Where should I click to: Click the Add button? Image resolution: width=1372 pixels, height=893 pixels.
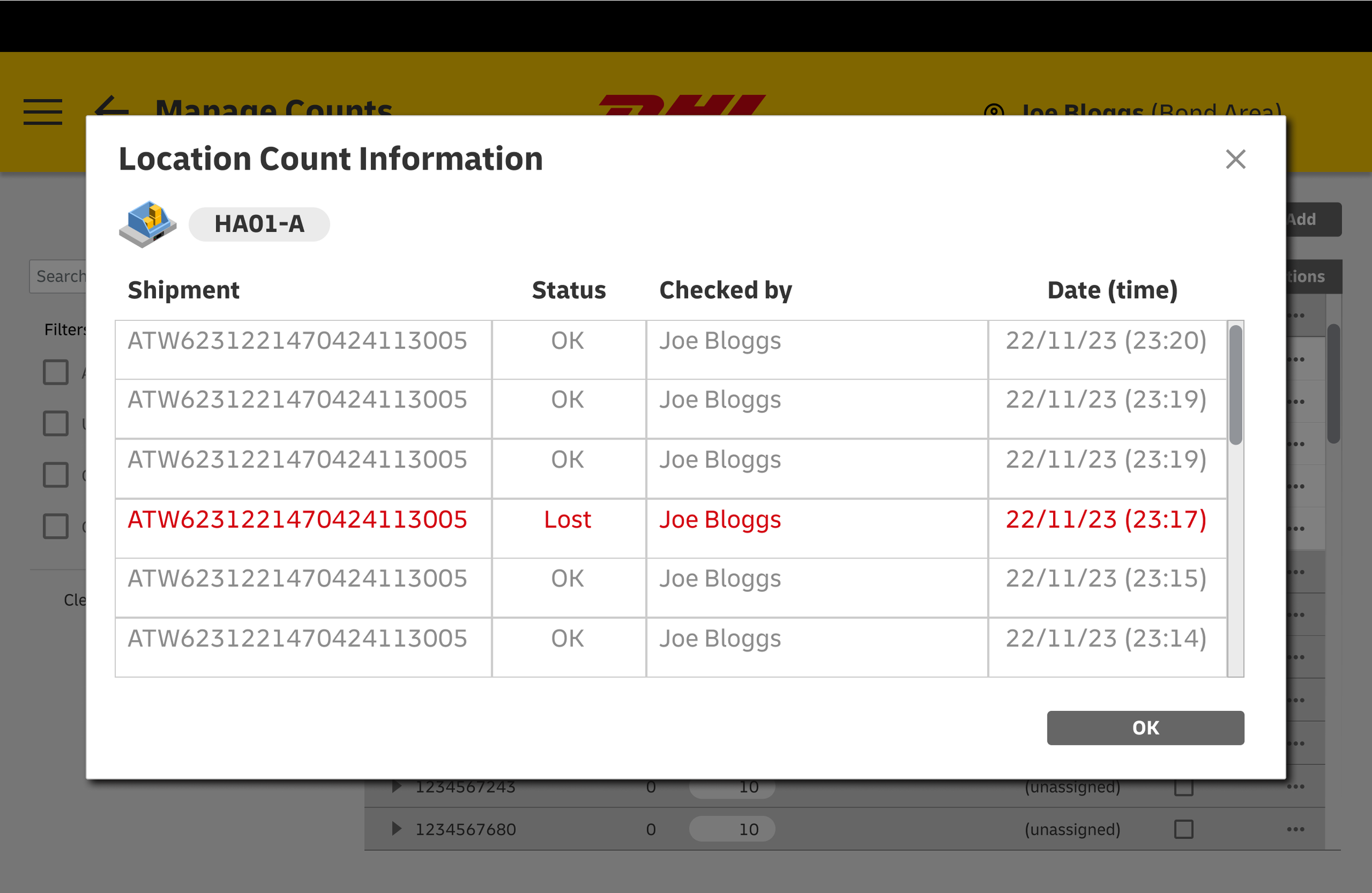coord(1313,219)
